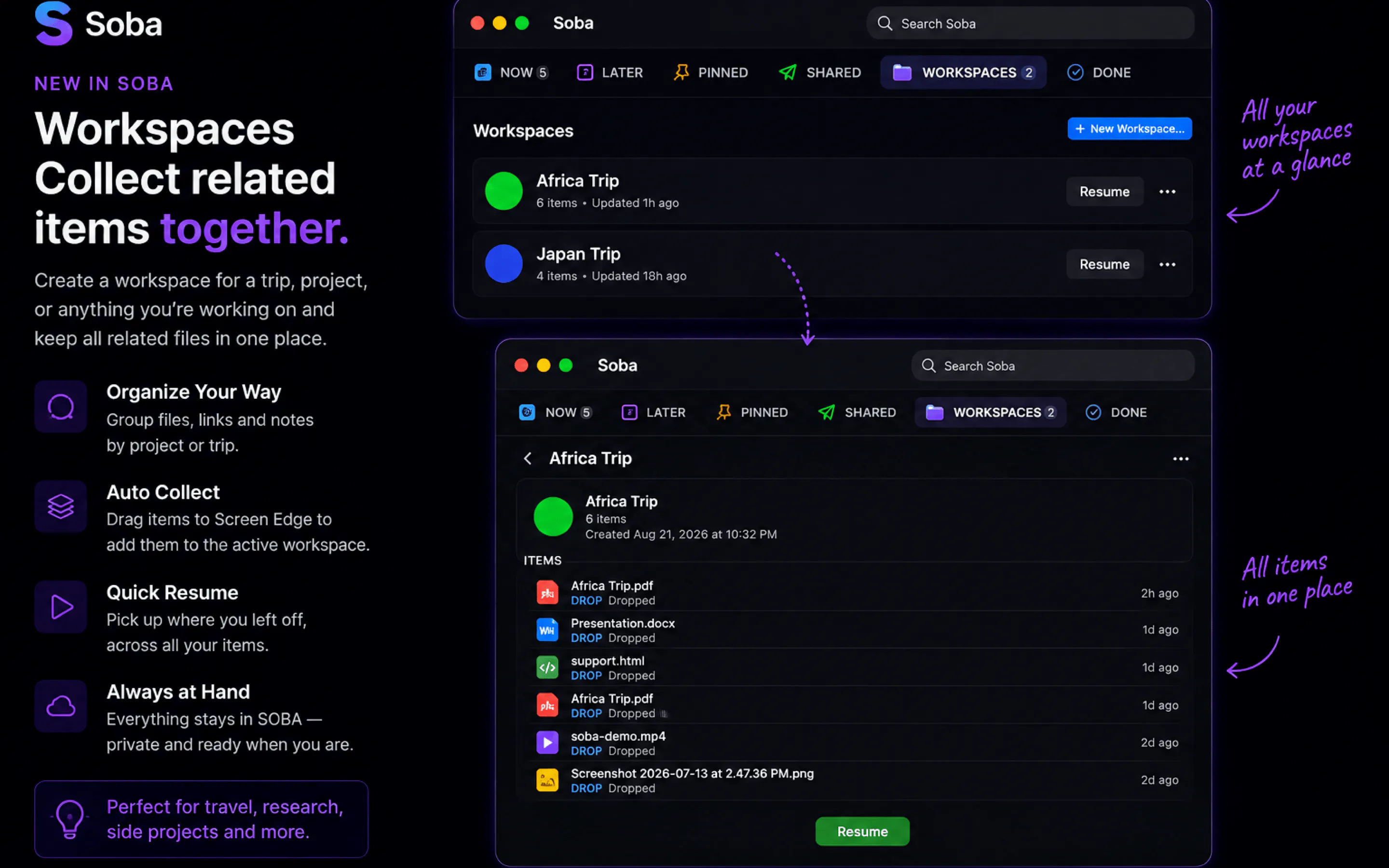1389x868 pixels.
Task: Click the PINNED pin icon in the Africa Trip detail window
Action: click(x=724, y=412)
